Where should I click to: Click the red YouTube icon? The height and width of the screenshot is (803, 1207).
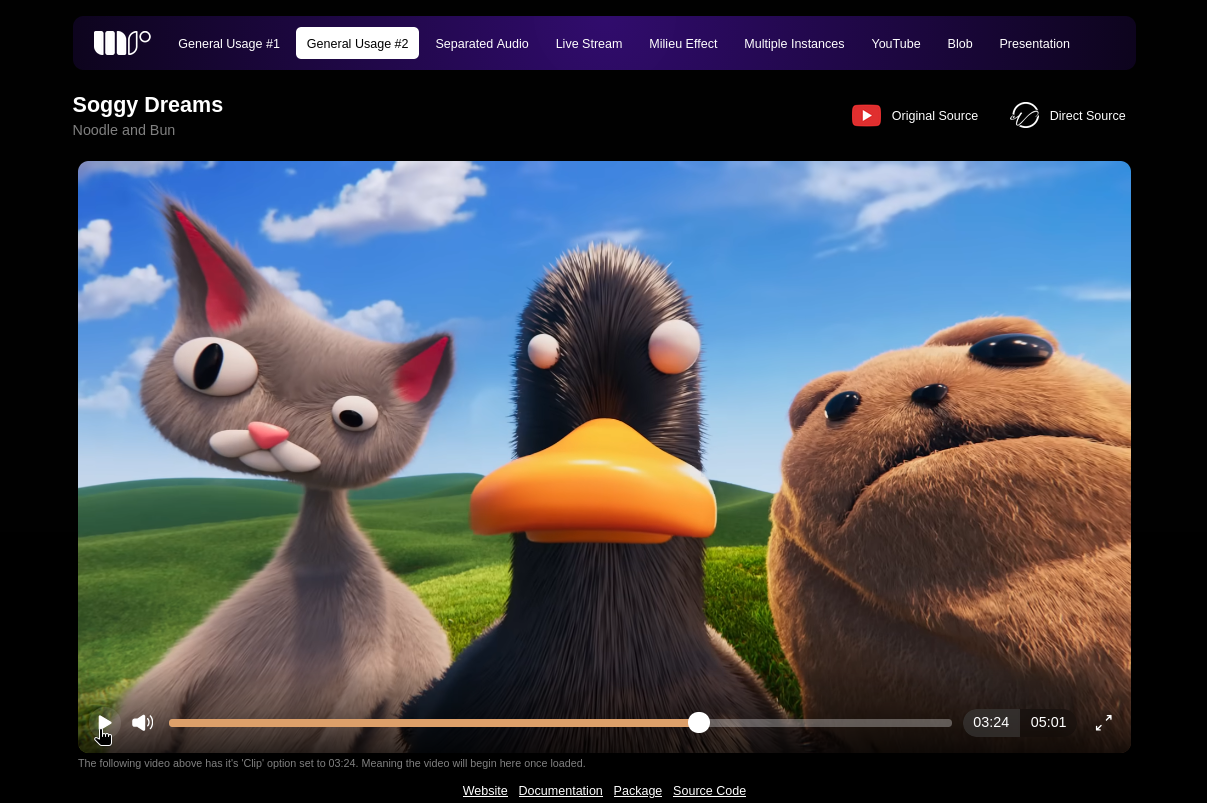[866, 116]
